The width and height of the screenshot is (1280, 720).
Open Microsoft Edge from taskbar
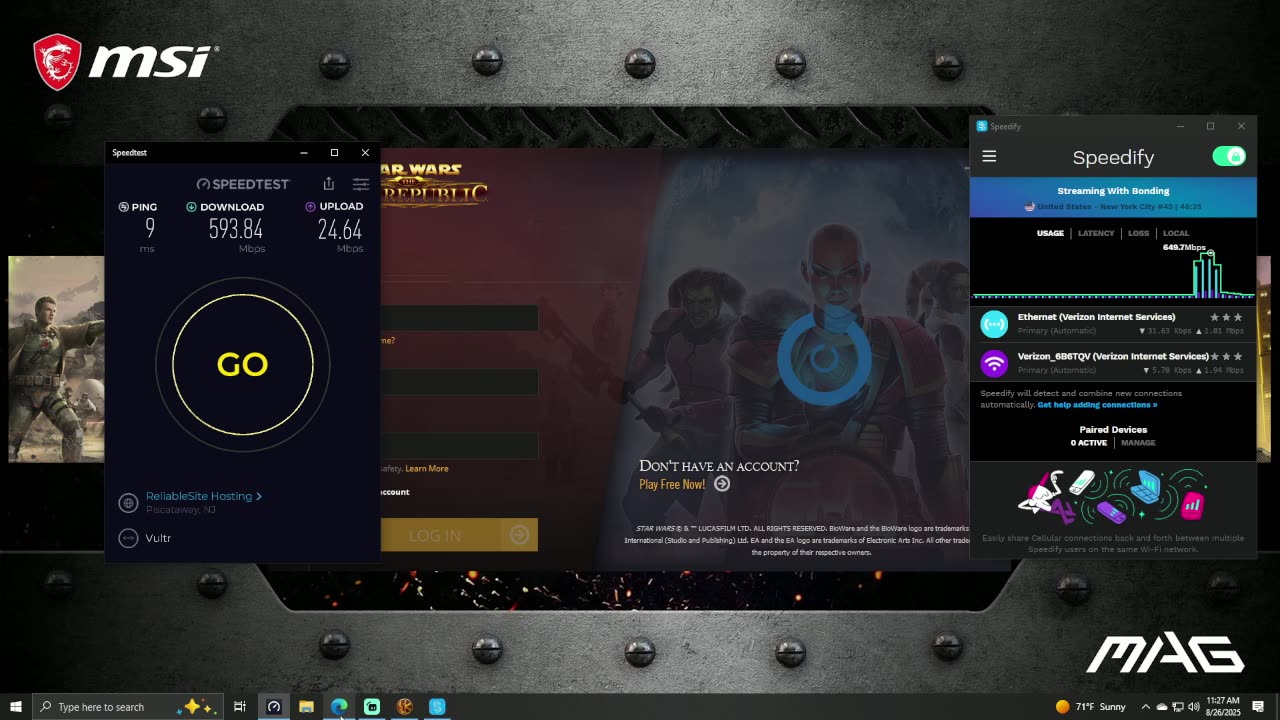click(339, 707)
